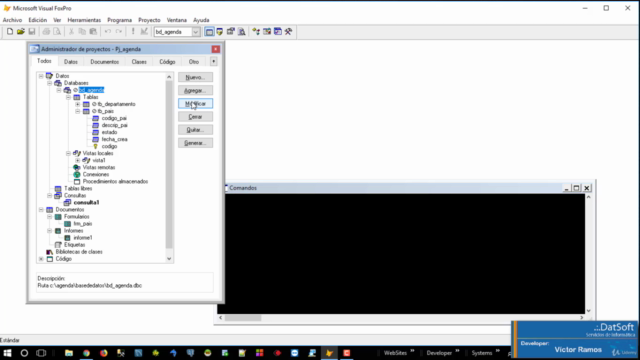This screenshot has height=360, width=640.
Task: Open File Explorer from taskbar
Action: pyautogui.click(x=69, y=353)
